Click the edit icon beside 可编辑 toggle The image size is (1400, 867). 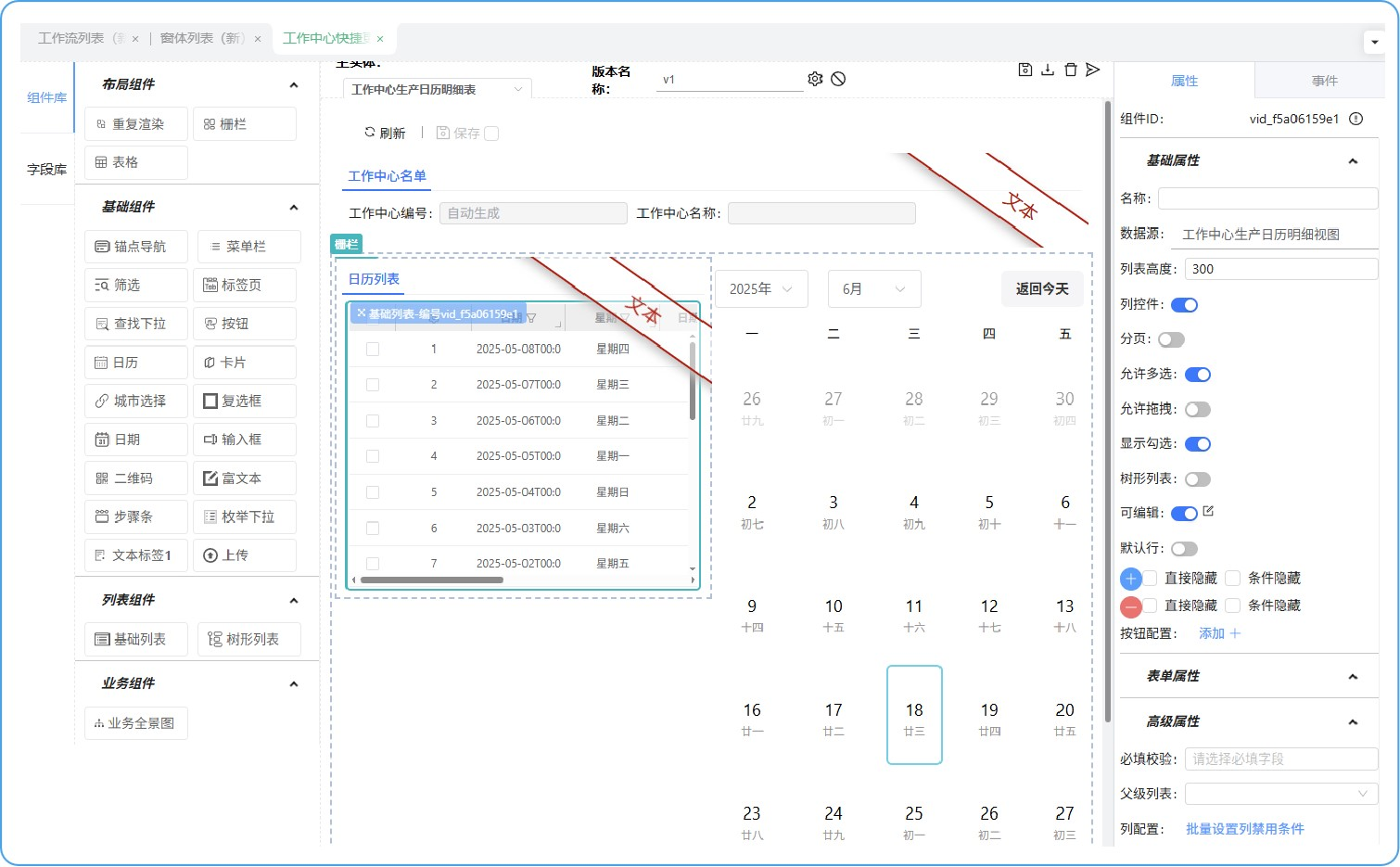point(1208,511)
